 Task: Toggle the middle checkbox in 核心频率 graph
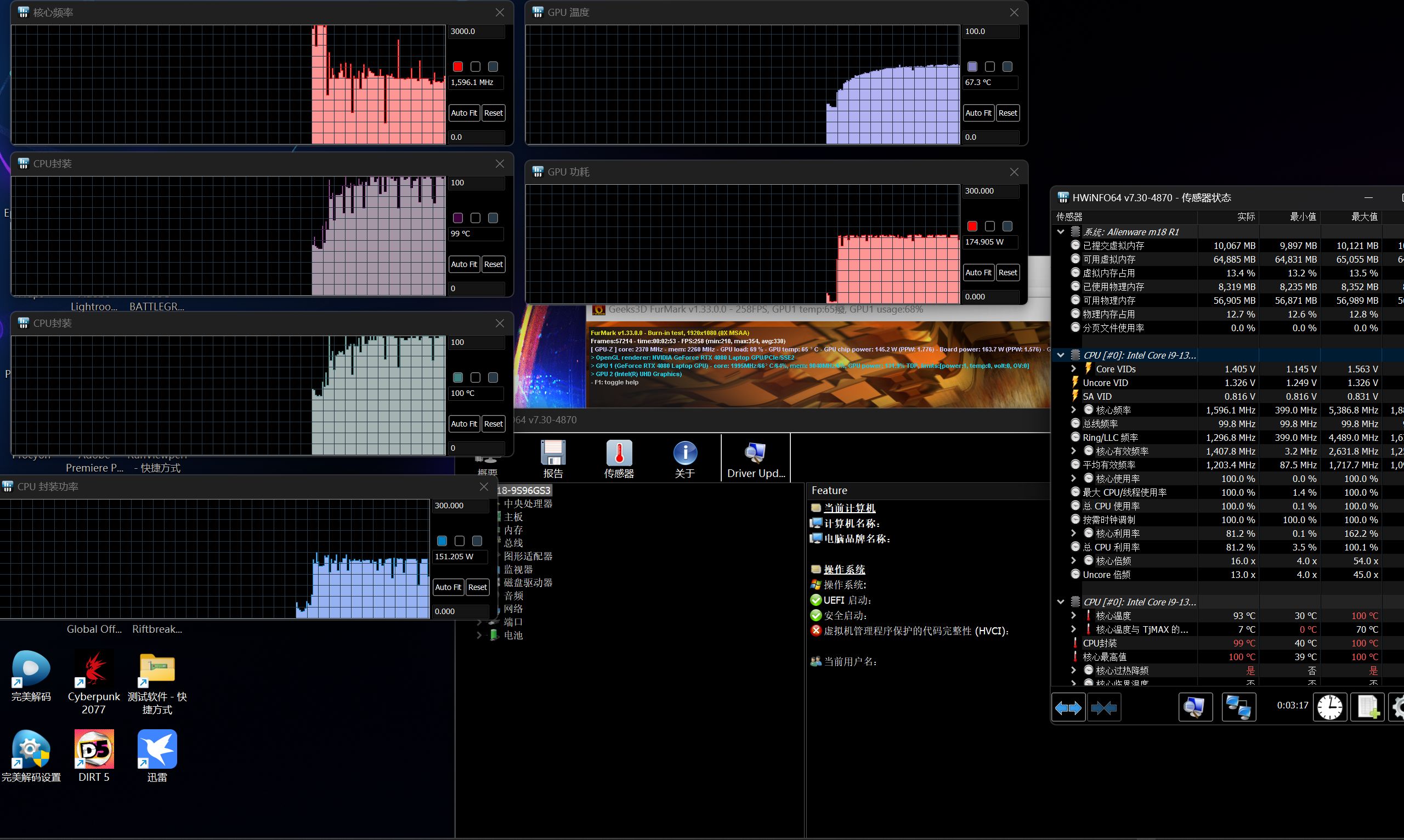pyautogui.click(x=475, y=67)
